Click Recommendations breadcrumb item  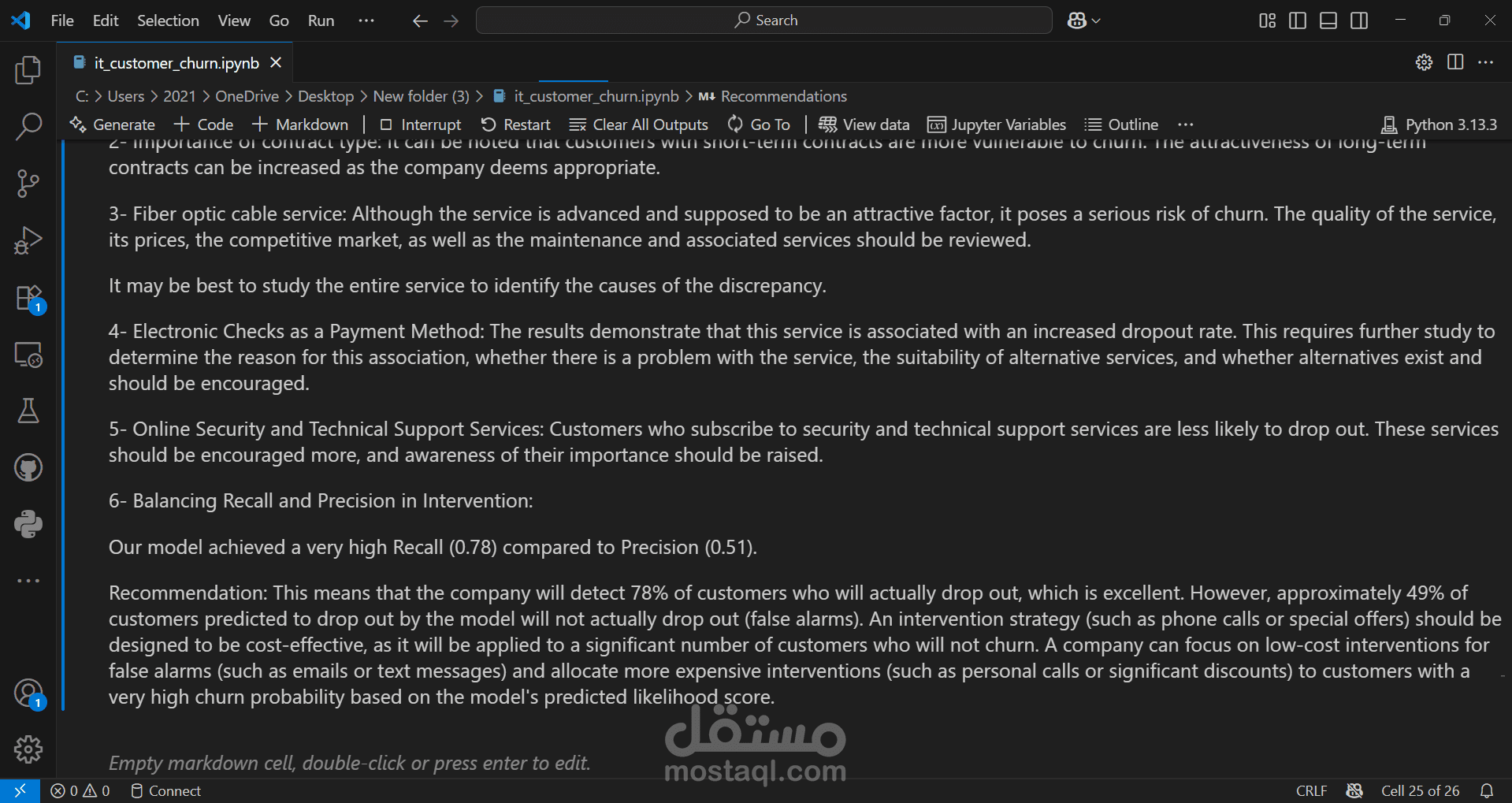[783, 96]
